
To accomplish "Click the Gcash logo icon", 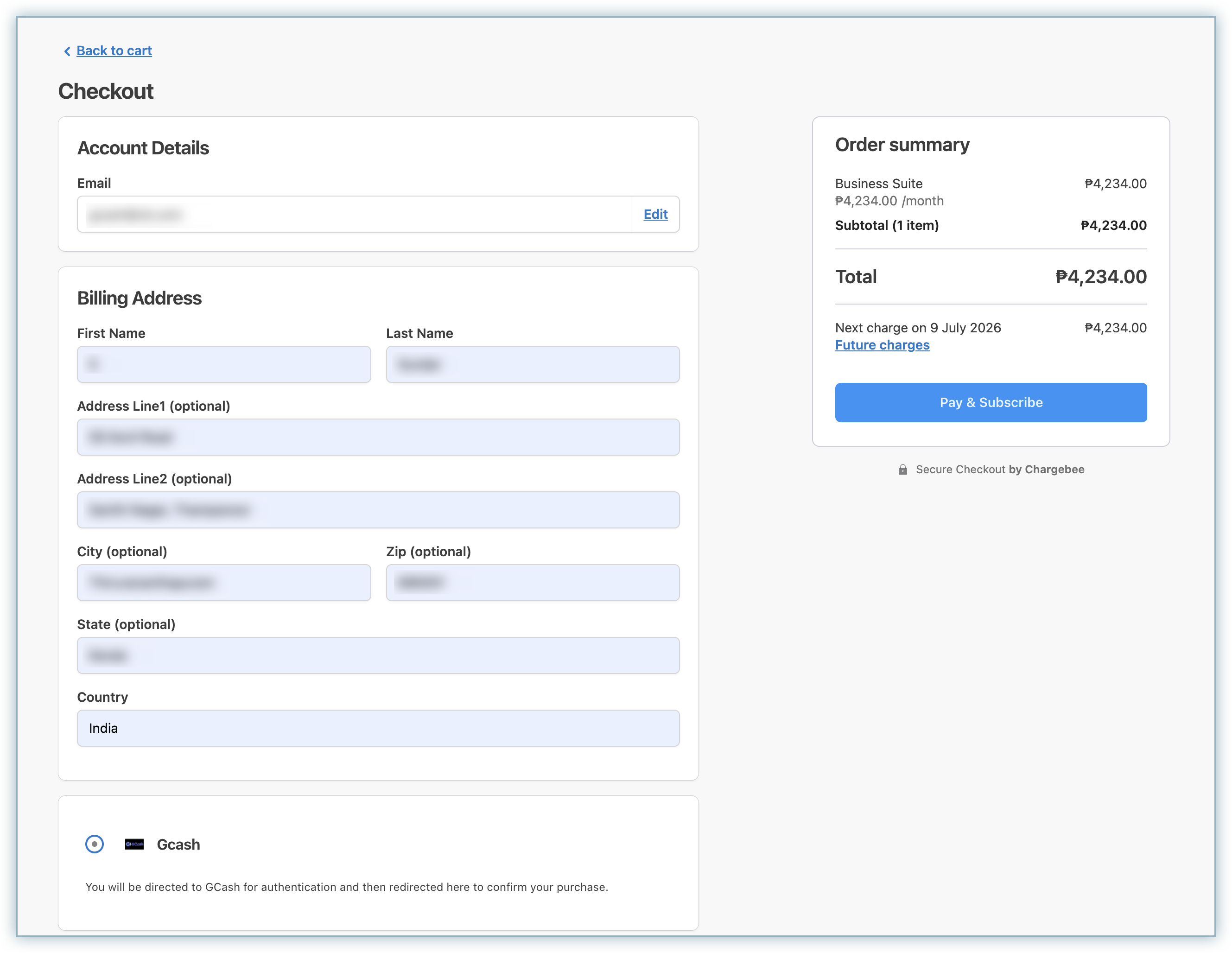I will [x=134, y=845].
